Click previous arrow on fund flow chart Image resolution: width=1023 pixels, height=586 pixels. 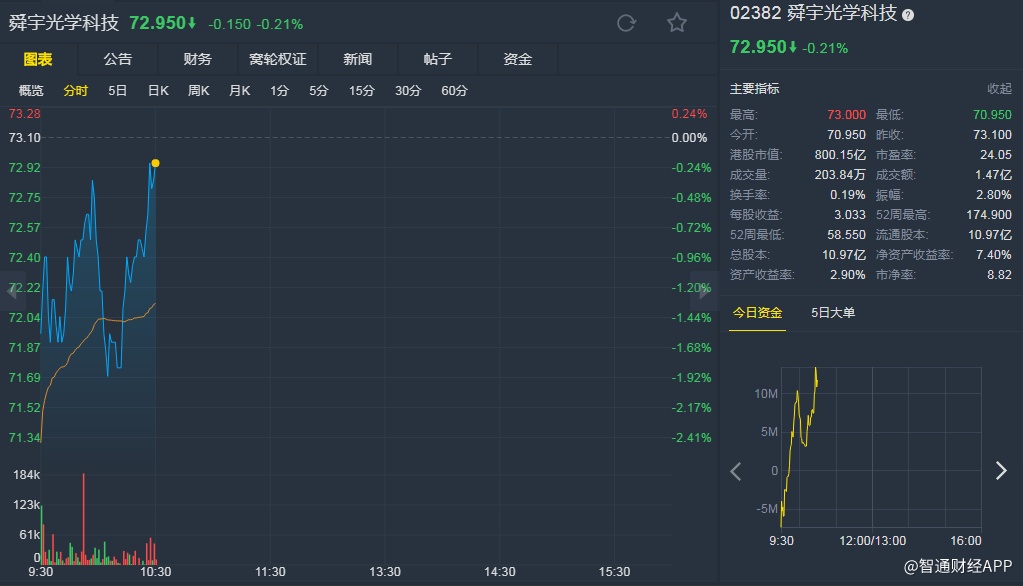[x=736, y=471]
